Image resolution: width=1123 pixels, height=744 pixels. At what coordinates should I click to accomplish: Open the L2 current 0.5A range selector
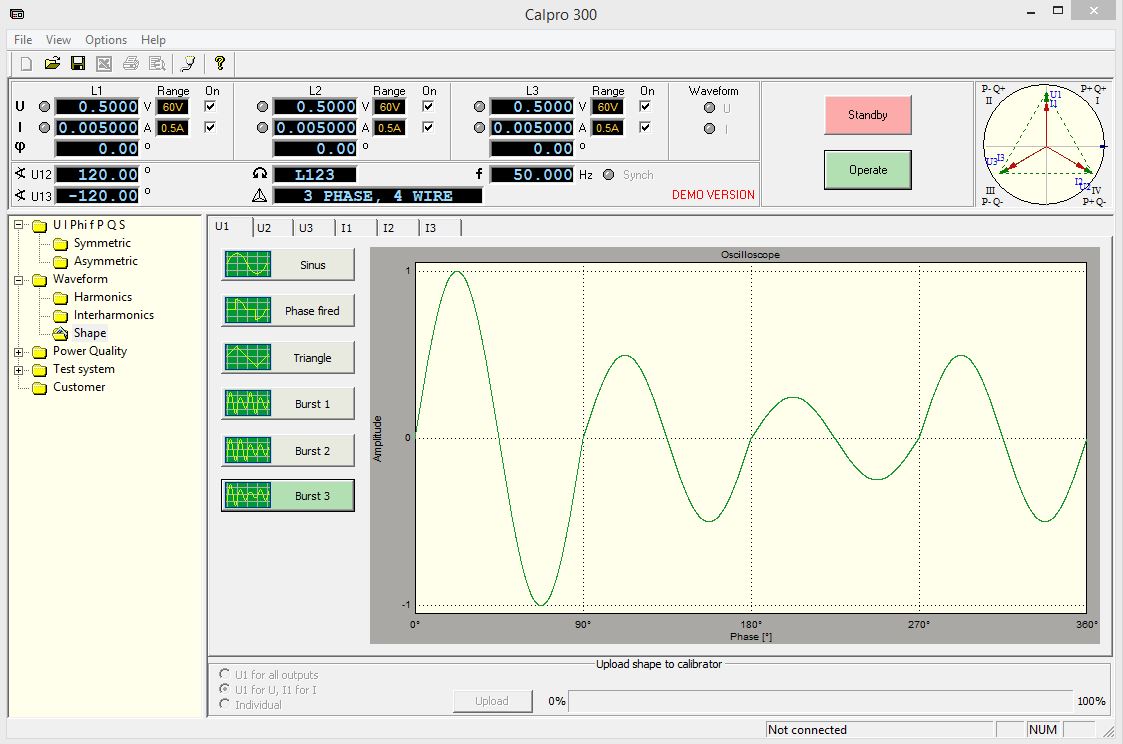pos(390,127)
